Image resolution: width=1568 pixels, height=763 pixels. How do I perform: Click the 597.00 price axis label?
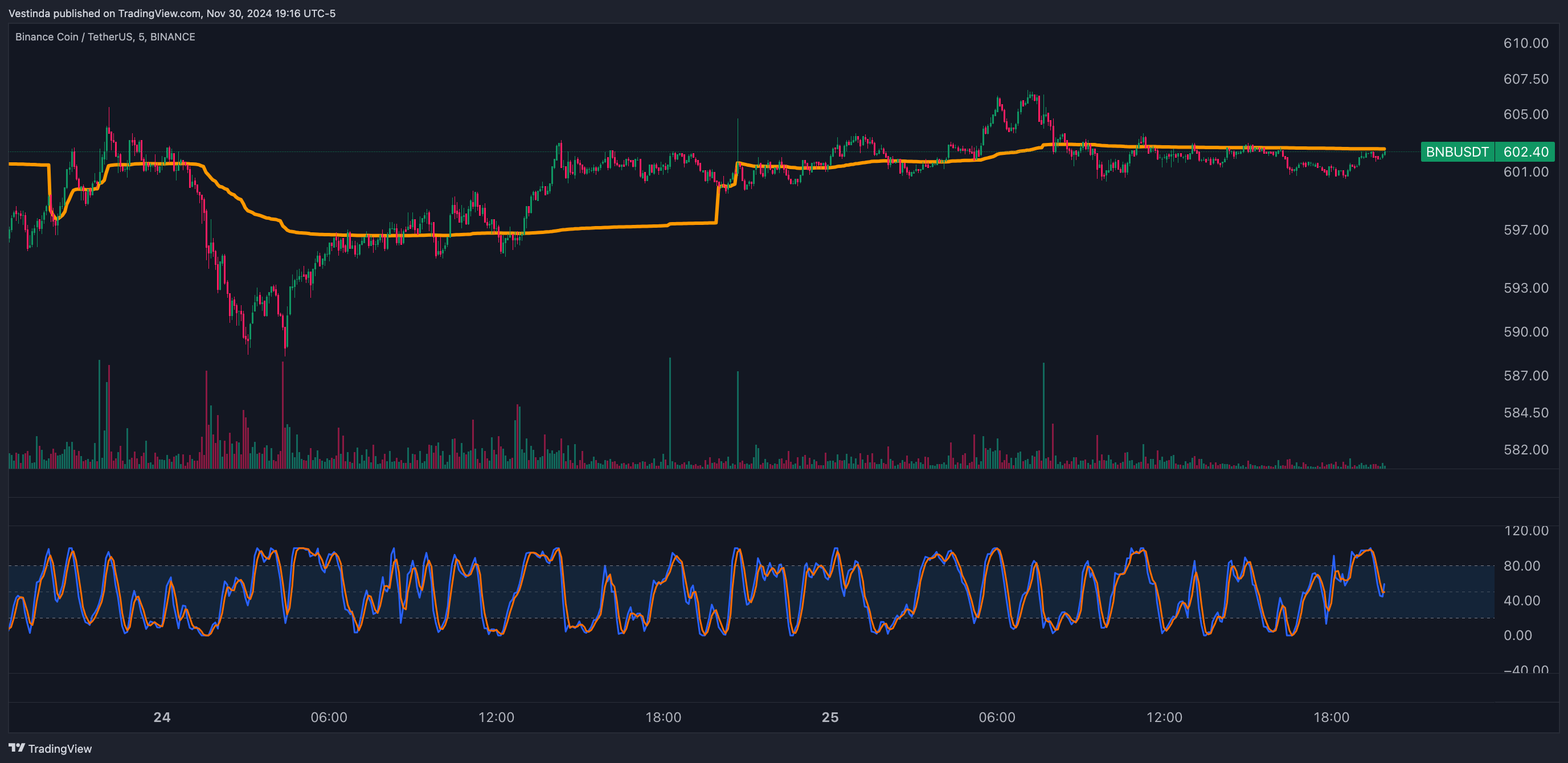(1525, 230)
